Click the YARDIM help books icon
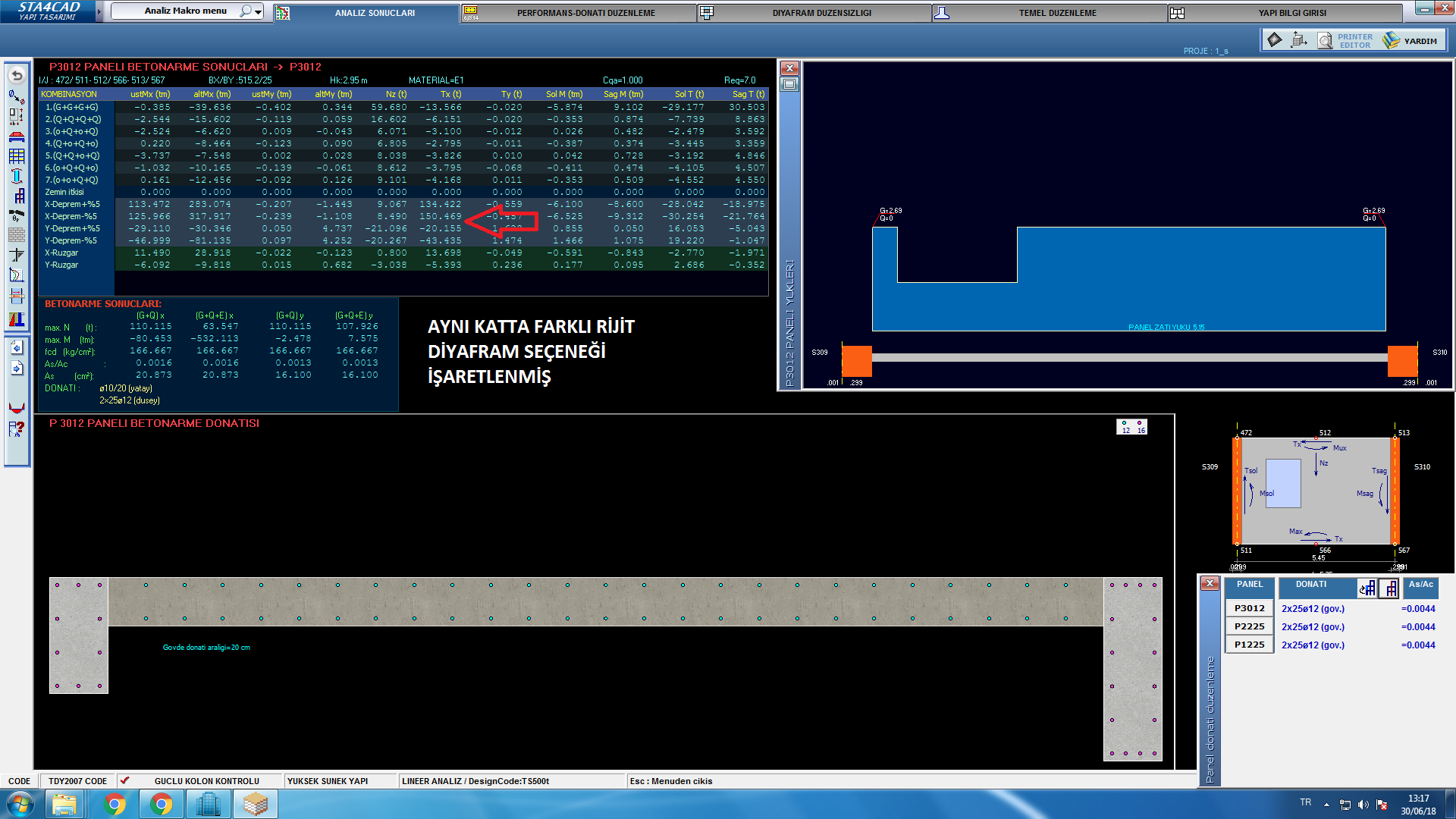 (1391, 40)
